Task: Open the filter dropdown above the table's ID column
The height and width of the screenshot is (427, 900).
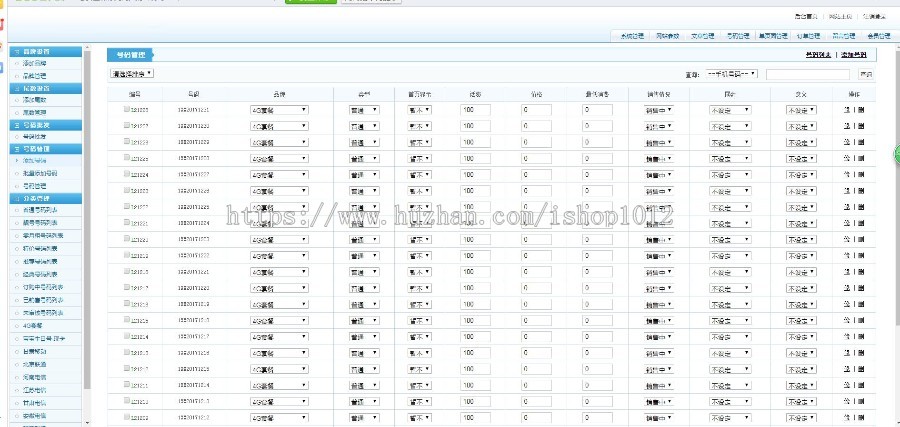Action: (x=132, y=73)
